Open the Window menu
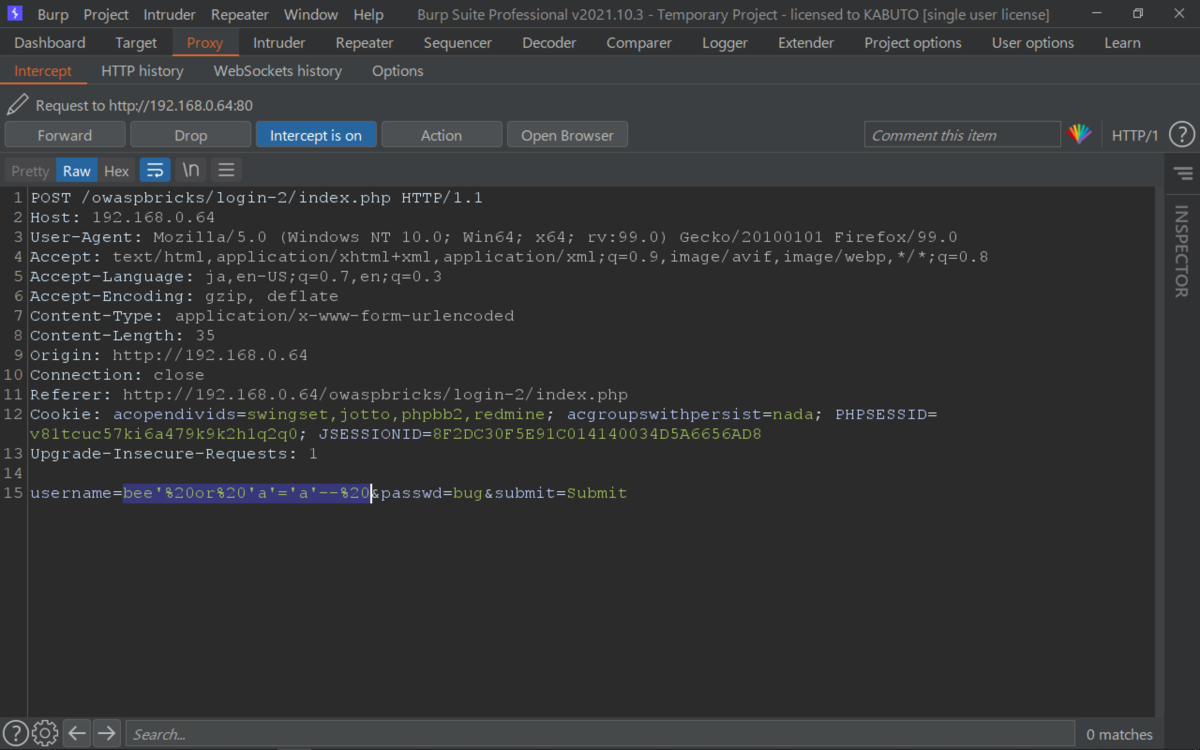 pos(311,14)
